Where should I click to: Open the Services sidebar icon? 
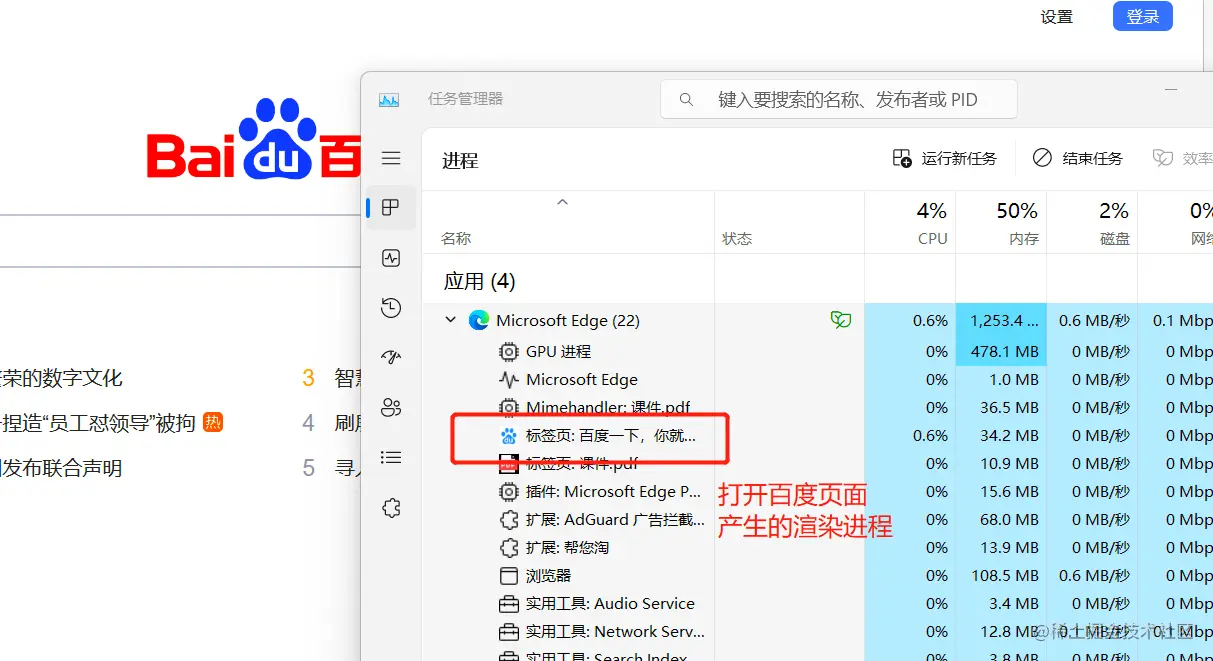click(391, 508)
